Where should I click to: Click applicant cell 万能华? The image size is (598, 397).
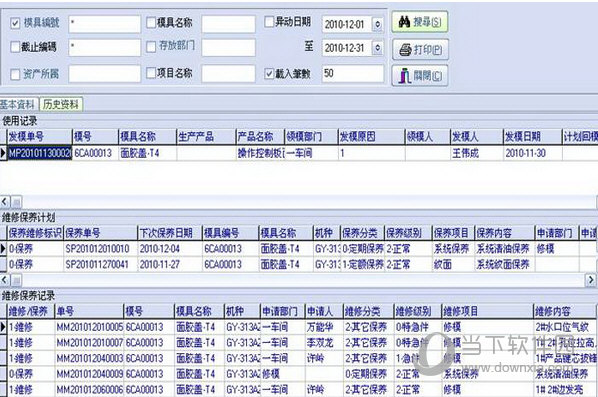point(324,327)
